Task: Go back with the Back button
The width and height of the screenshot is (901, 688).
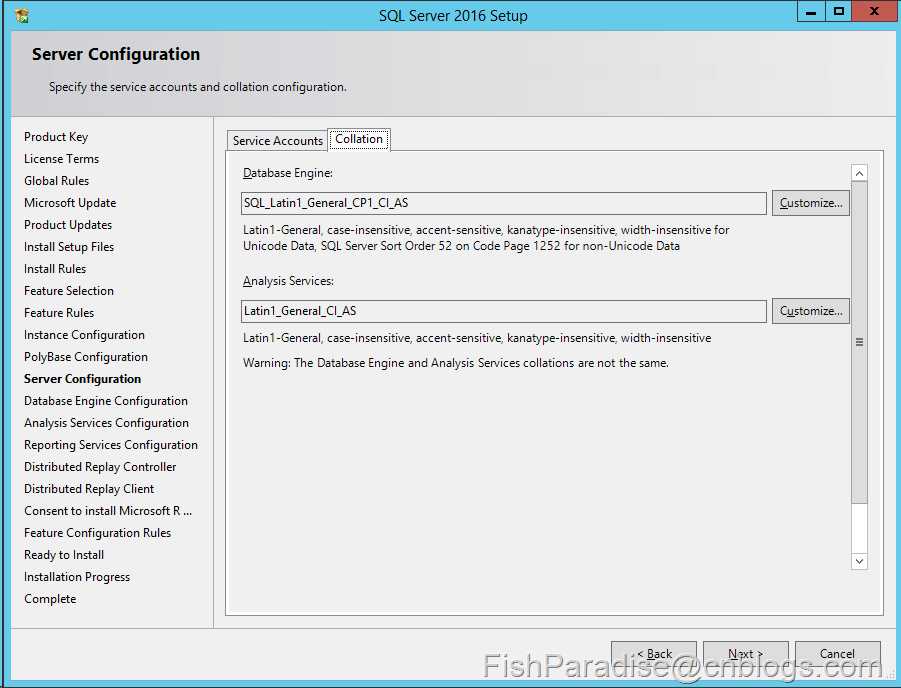Action: pyautogui.click(x=654, y=654)
